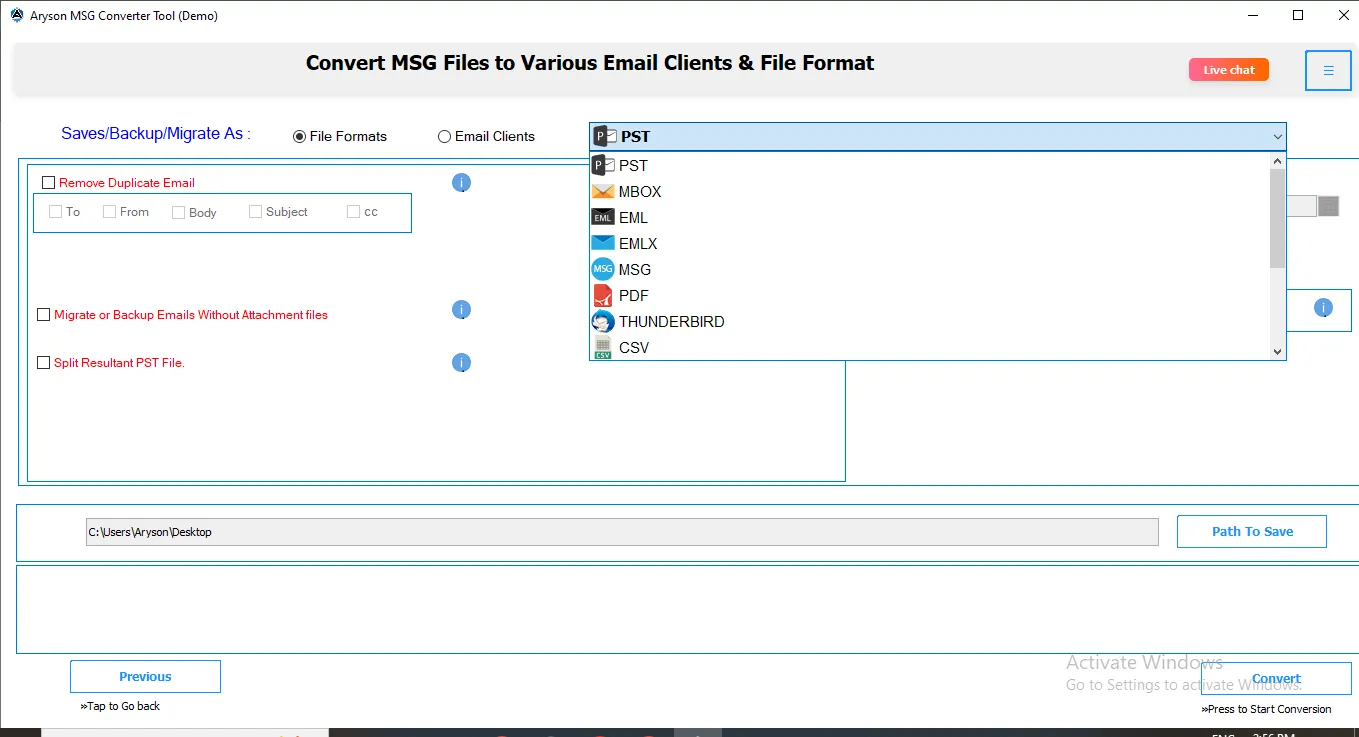Screen dimensions: 1359x737
Task: Click the format list scrollbar thumb
Action: tap(1277, 218)
